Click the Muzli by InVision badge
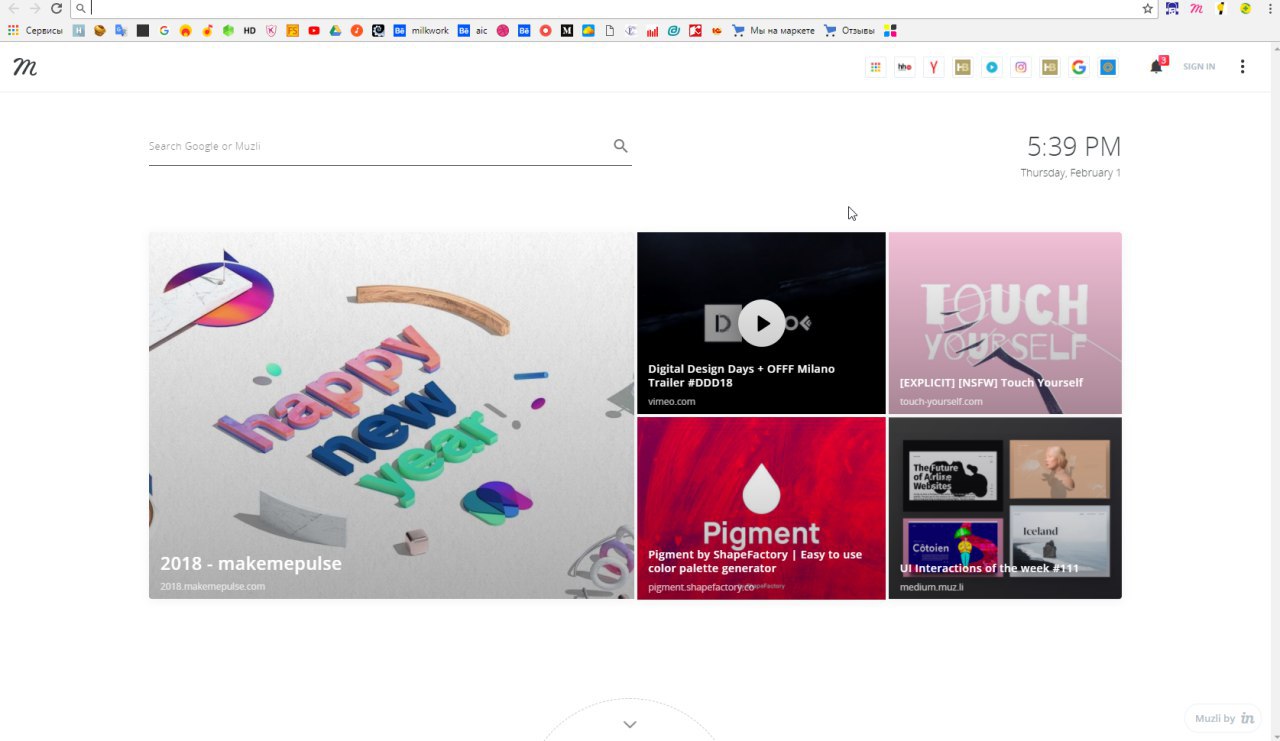1280x741 pixels. pos(1225,718)
